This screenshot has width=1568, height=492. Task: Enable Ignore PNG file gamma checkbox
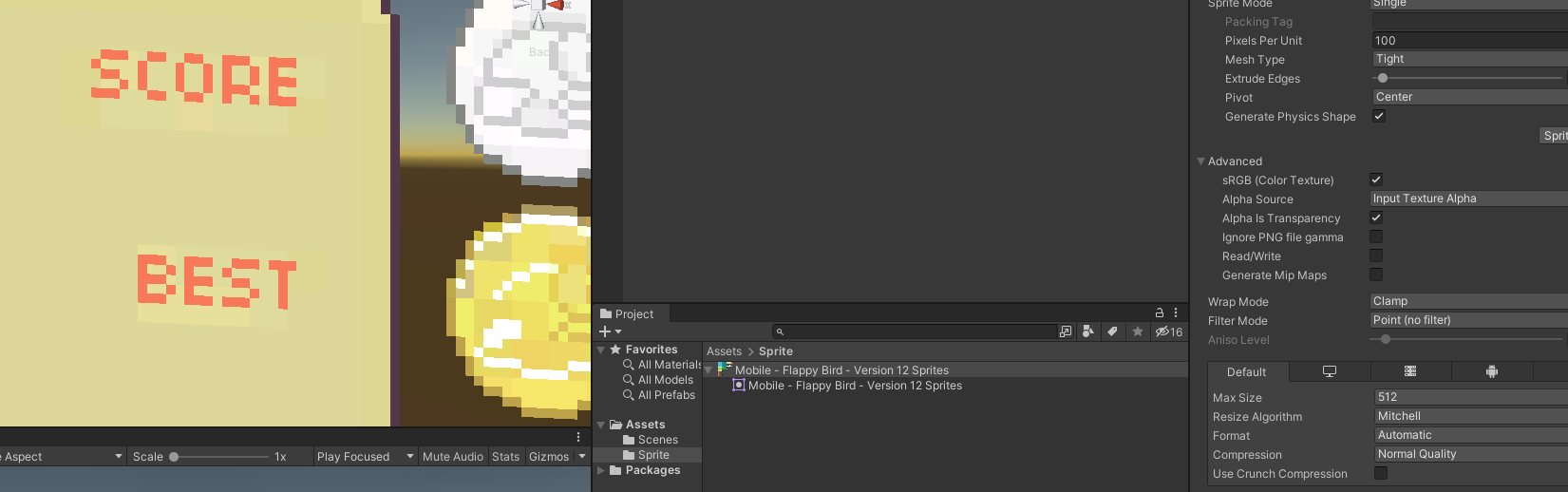point(1376,237)
